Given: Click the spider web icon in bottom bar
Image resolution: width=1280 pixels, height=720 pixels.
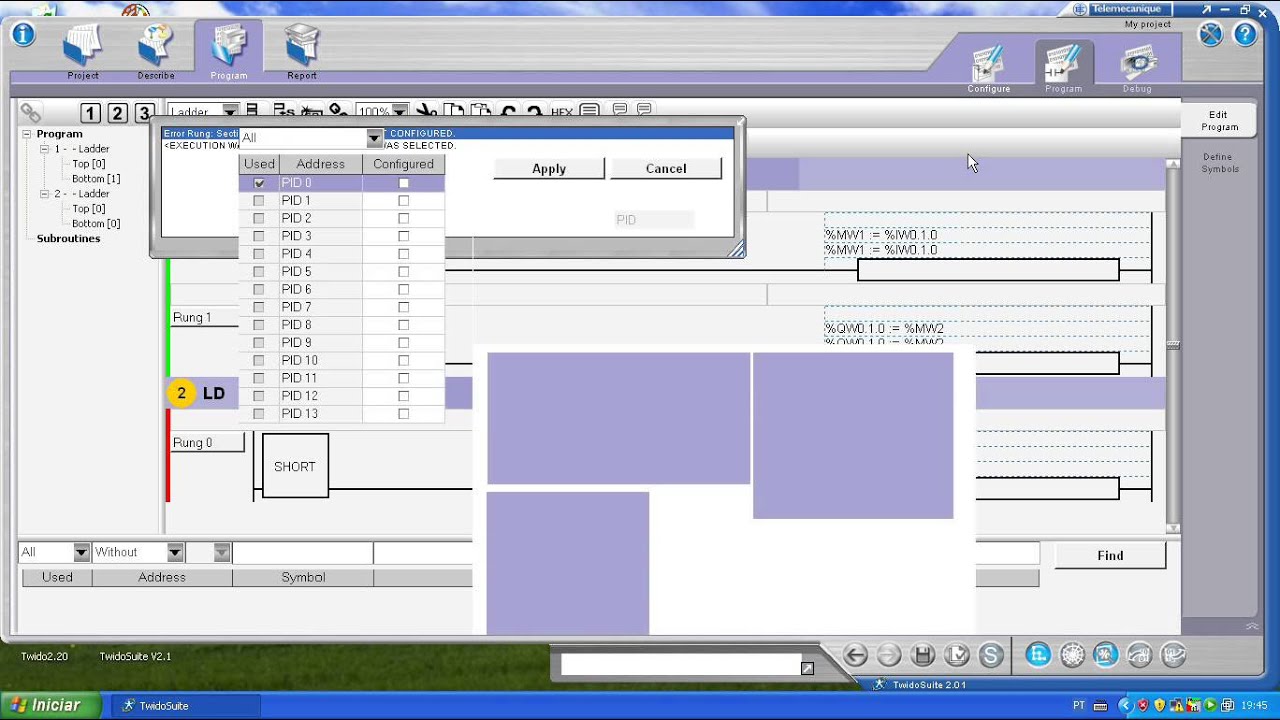Looking at the screenshot, I should click(1072, 655).
